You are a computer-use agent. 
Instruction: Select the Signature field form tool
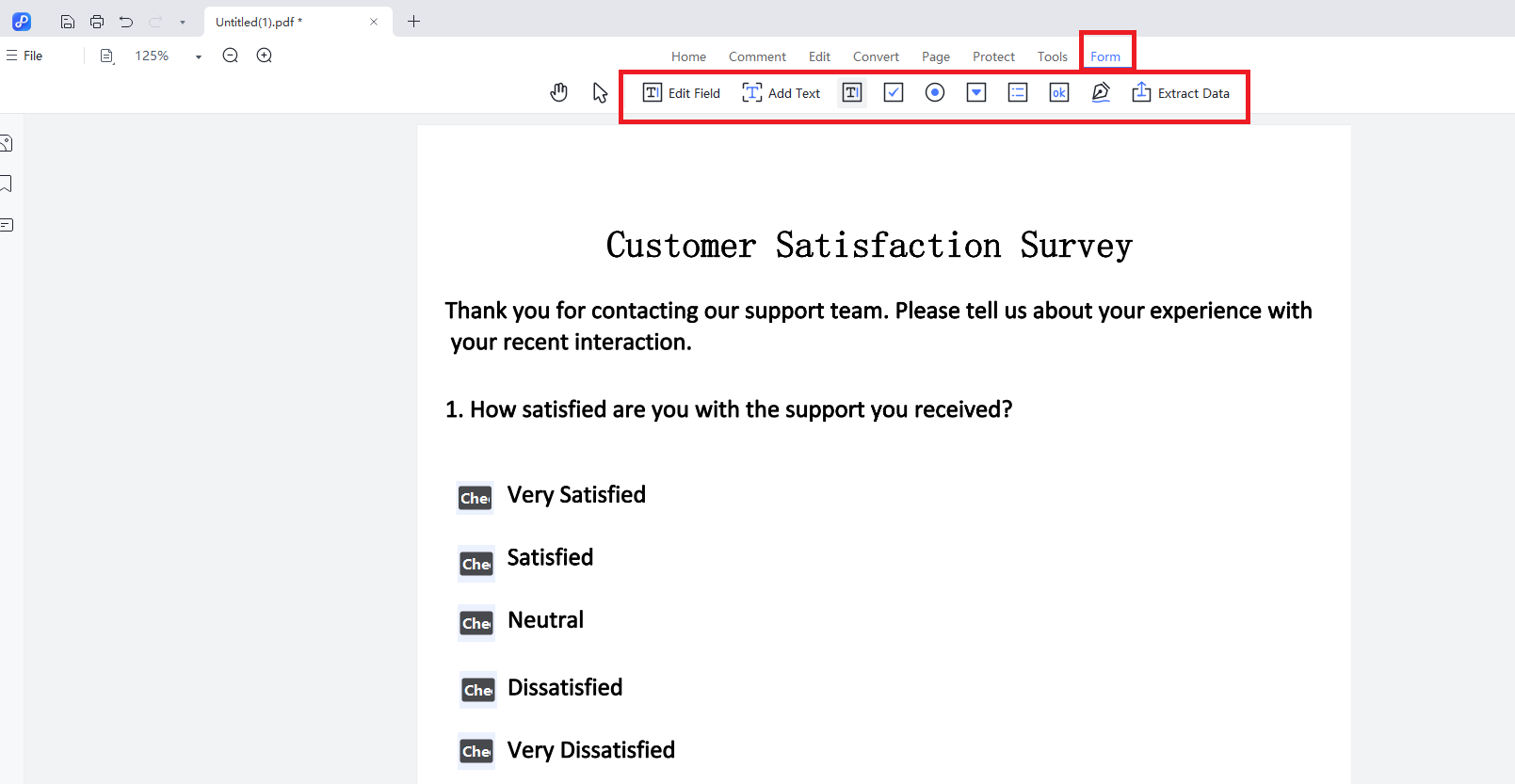click(1101, 92)
